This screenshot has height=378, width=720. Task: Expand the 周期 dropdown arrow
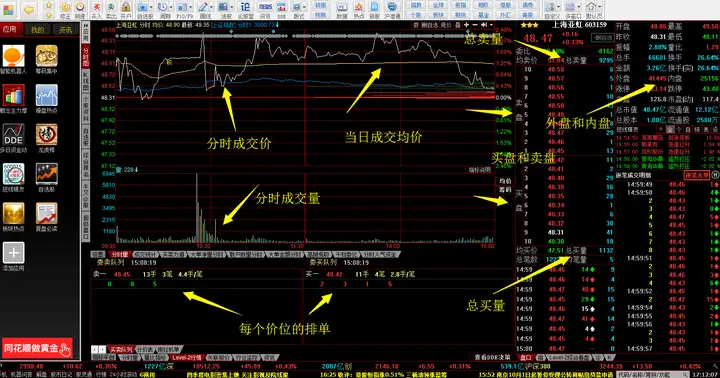[171, 7]
